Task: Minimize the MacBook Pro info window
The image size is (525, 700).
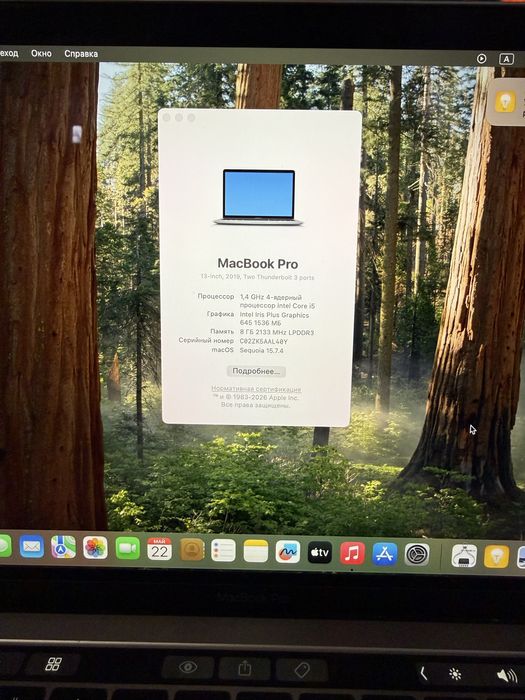Action: (x=179, y=117)
